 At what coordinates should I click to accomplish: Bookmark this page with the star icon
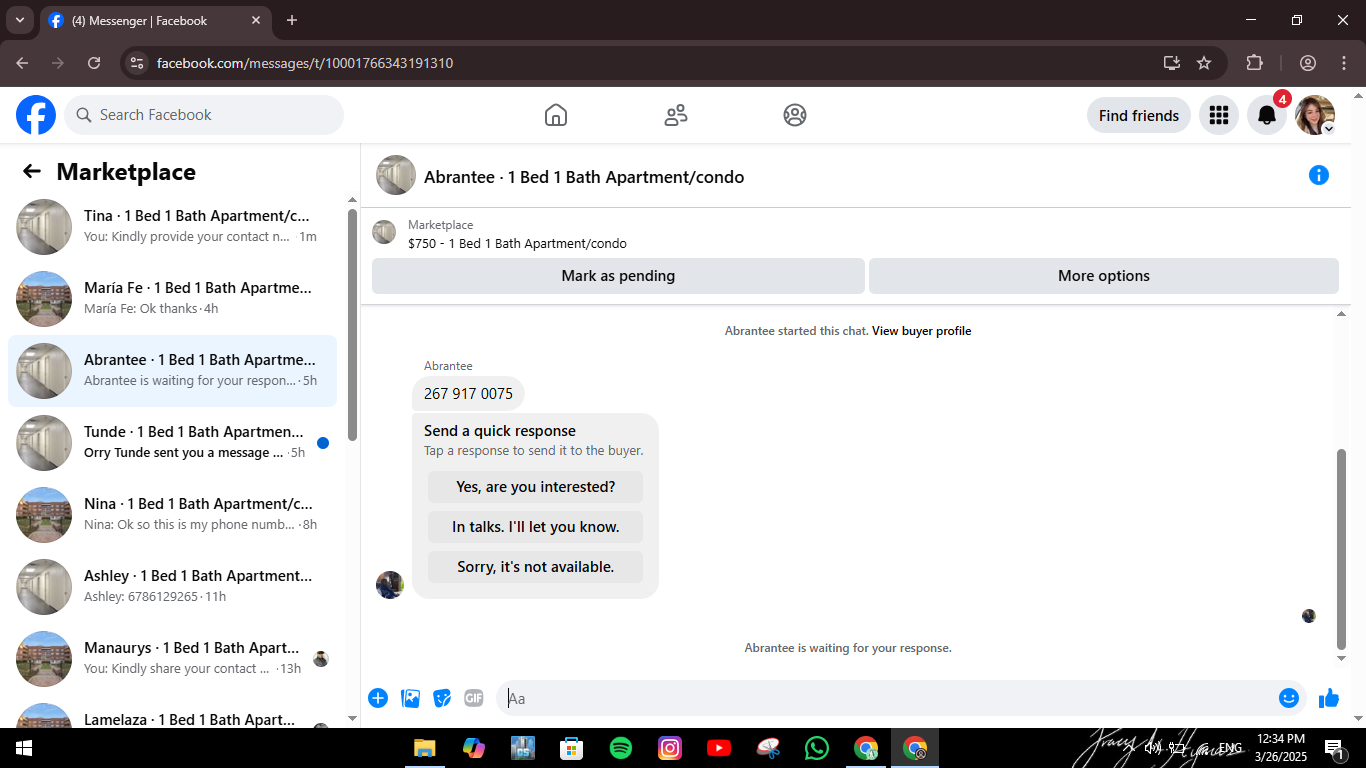pyautogui.click(x=1204, y=63)
